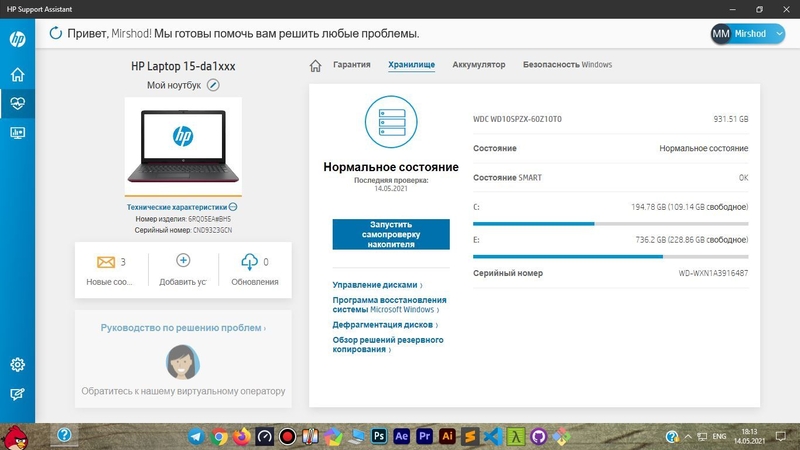Open Sublime Text from the taskbar
The width and height of the screenshot is (800, 450).
coord(470,437)
